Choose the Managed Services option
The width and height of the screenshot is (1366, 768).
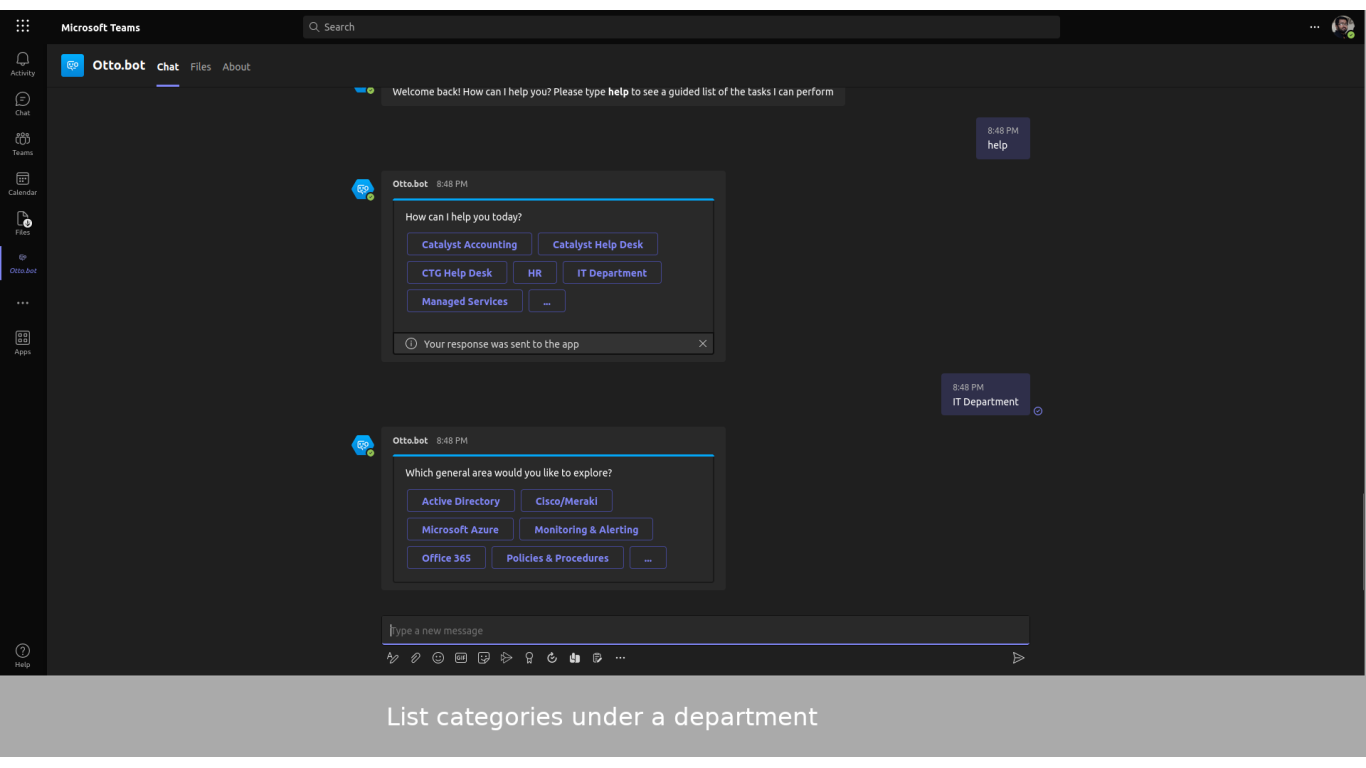[465, 301]
